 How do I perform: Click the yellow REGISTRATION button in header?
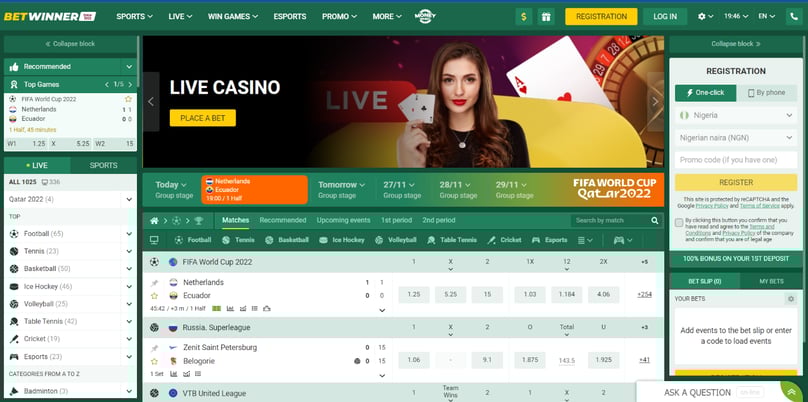(601, 16)
